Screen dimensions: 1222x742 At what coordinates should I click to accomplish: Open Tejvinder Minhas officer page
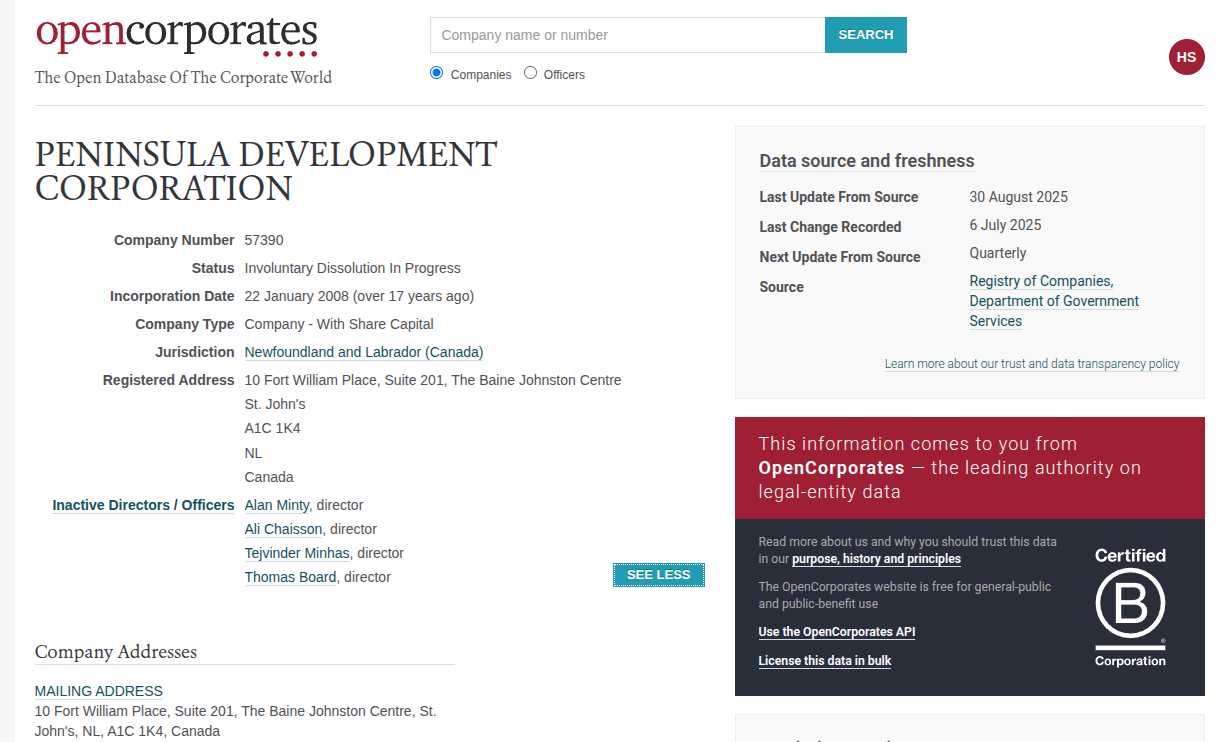pyautogui.click(x=297, y=553)
